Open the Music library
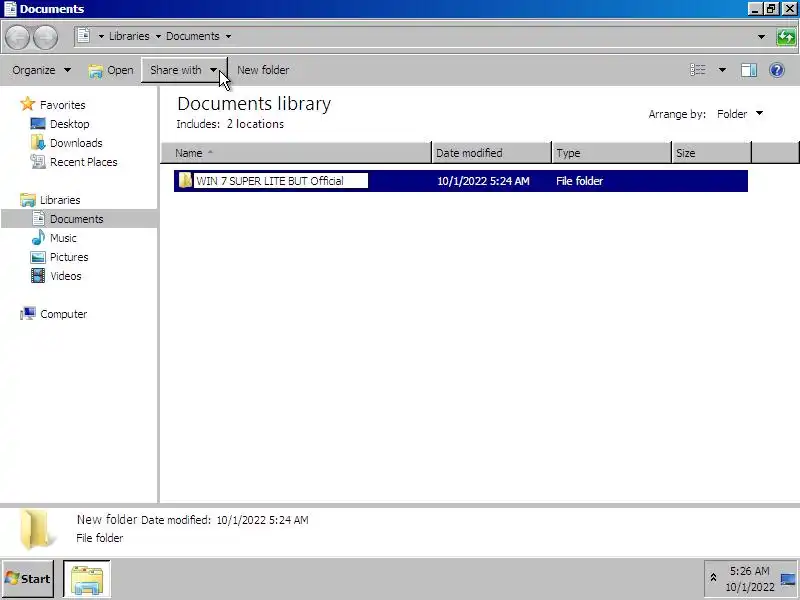This screenshot has width=800, height=600. point(63,238)
